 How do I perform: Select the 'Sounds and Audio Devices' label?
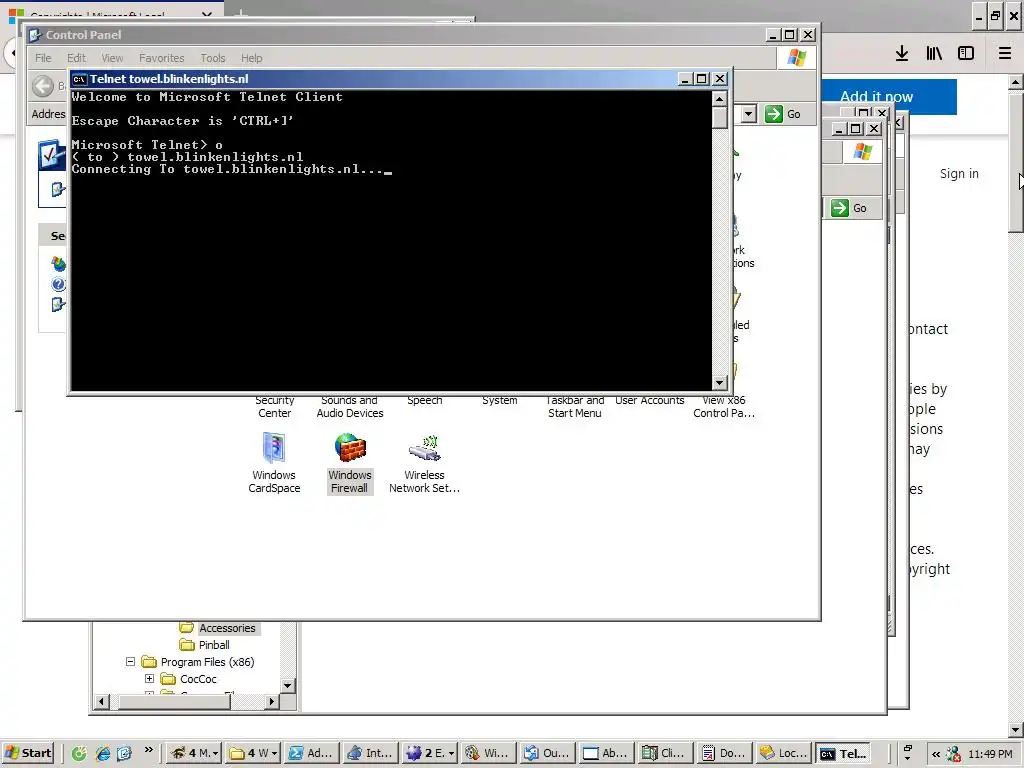[x=350, y=407]
